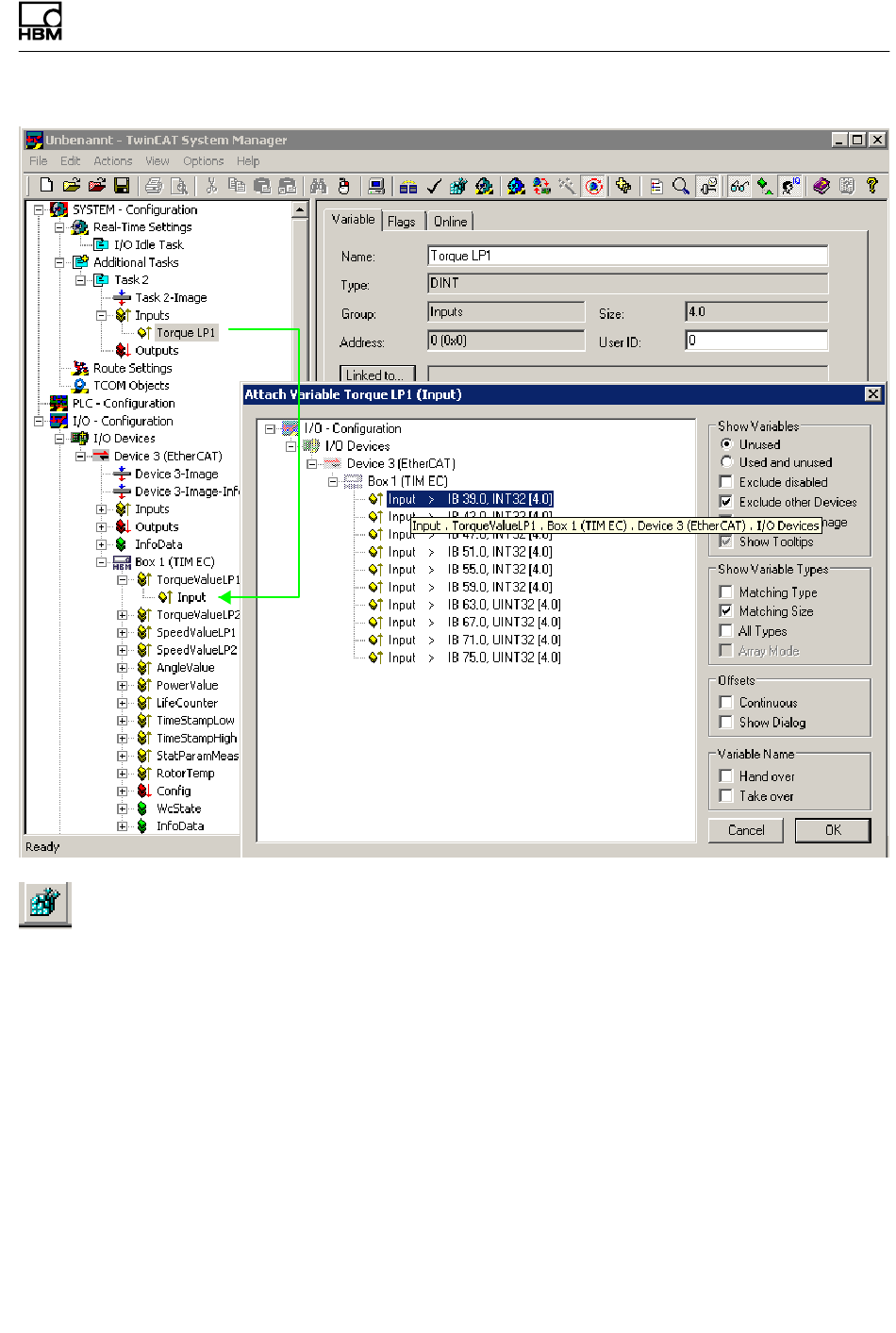Viewport: 896px width, 1333px height.
Task: Collapse SYSTEM - Configuration node
Action: pos(39,209)
